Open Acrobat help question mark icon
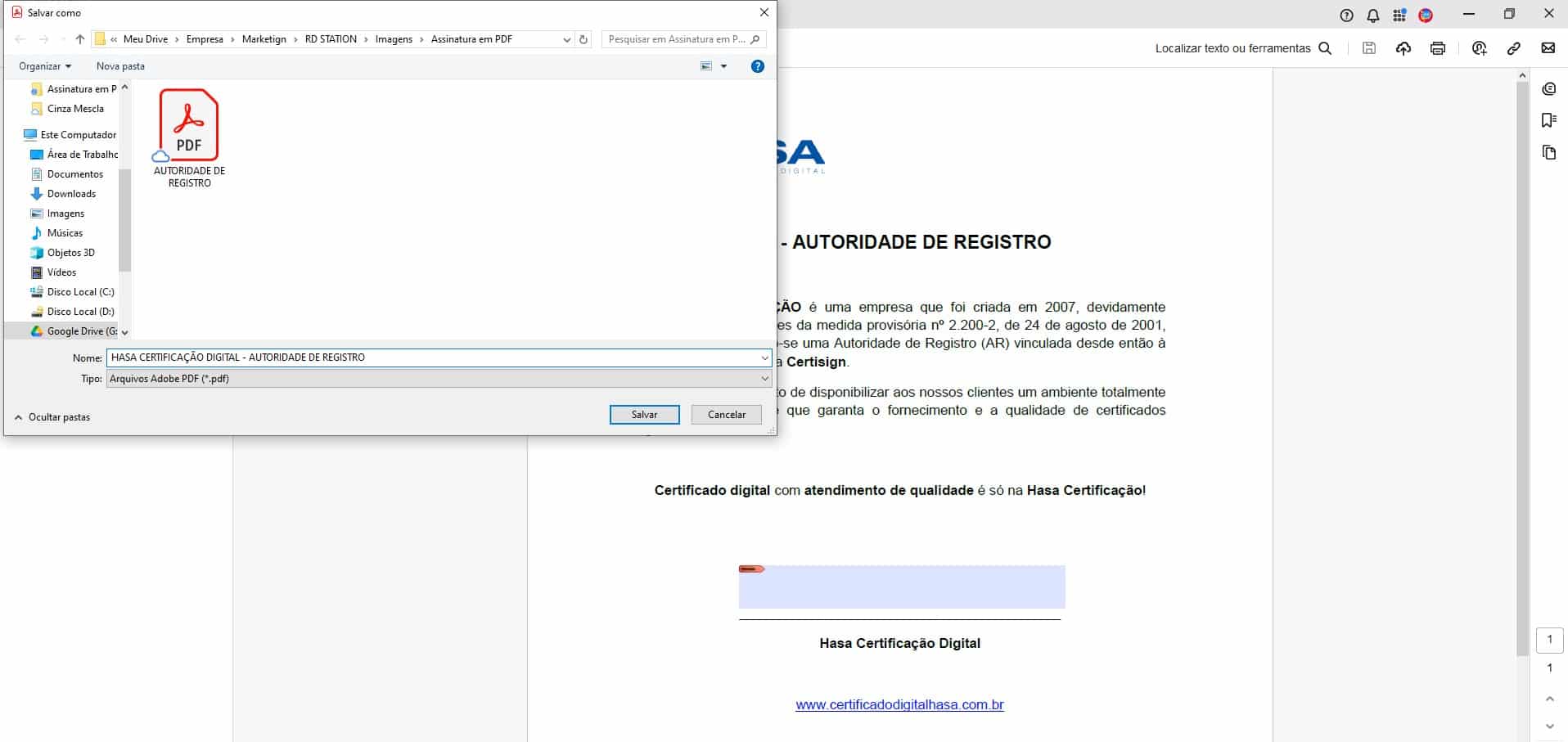1568x742 pixels. click(x=1346, y=16)
